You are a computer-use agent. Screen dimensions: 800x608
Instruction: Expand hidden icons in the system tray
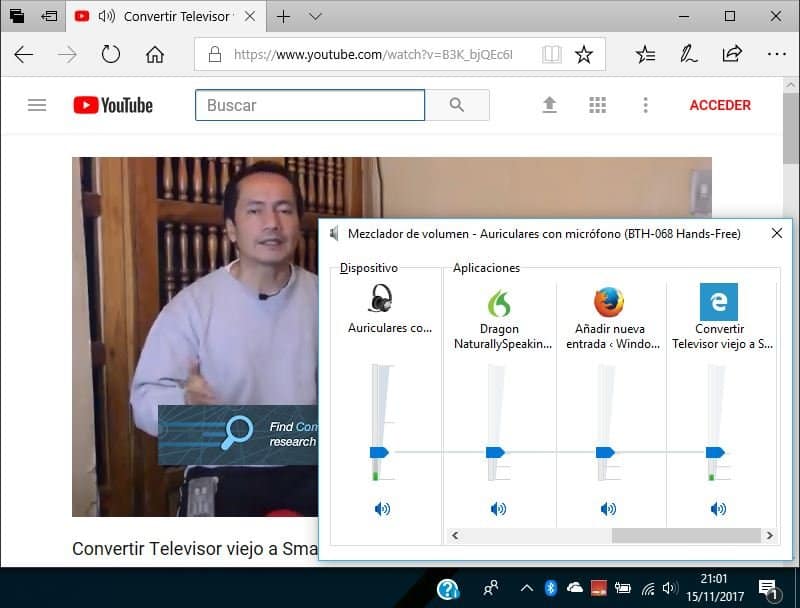[x=525, y=589]
